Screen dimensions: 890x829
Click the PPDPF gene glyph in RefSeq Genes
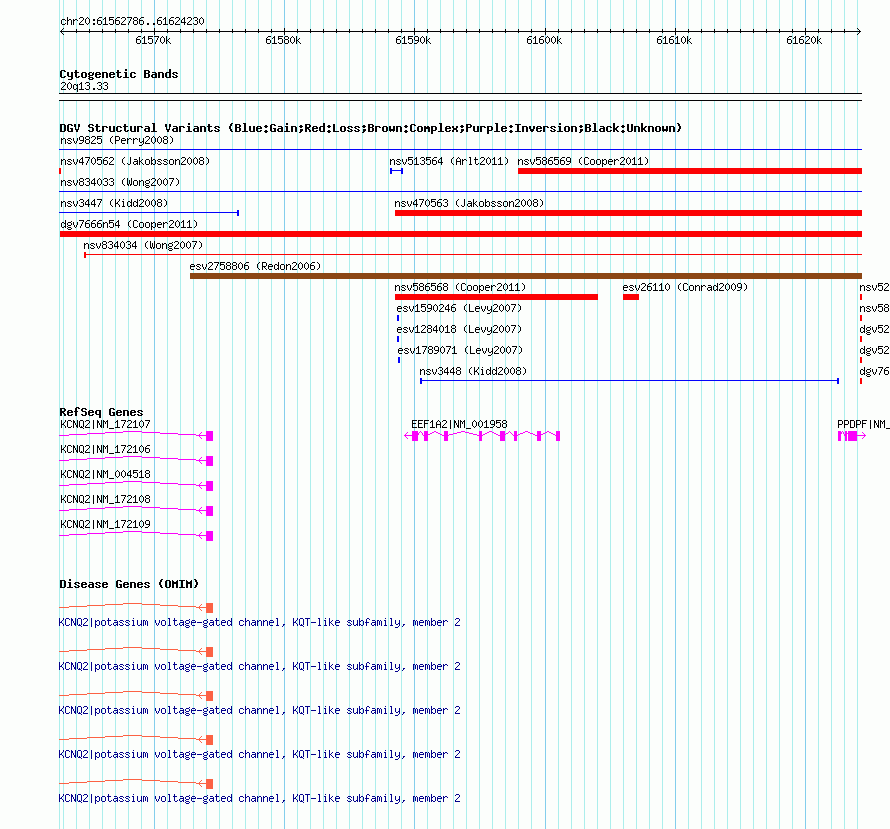[x=851, y=436]
